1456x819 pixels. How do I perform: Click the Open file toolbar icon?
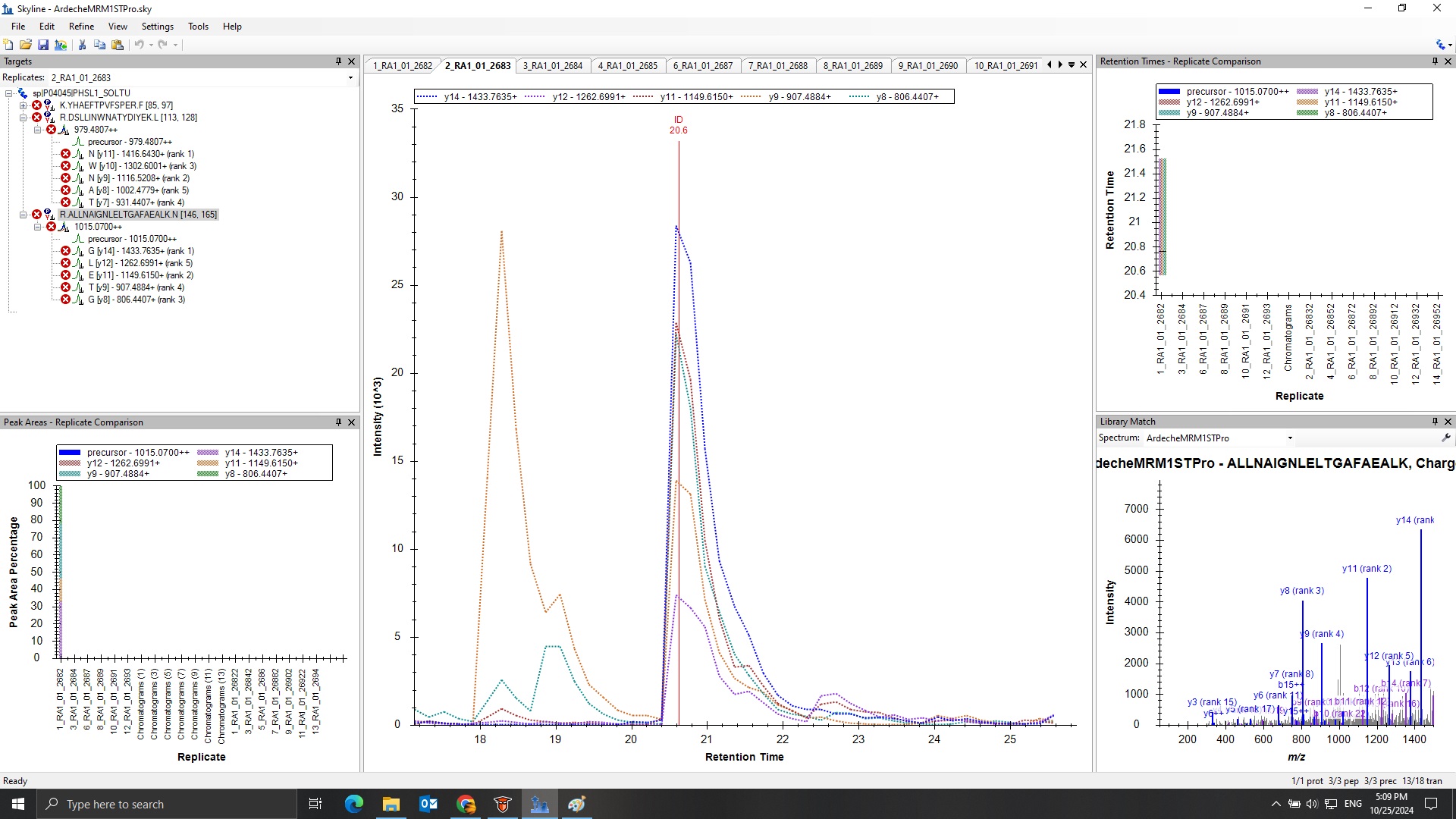(26, 45)
